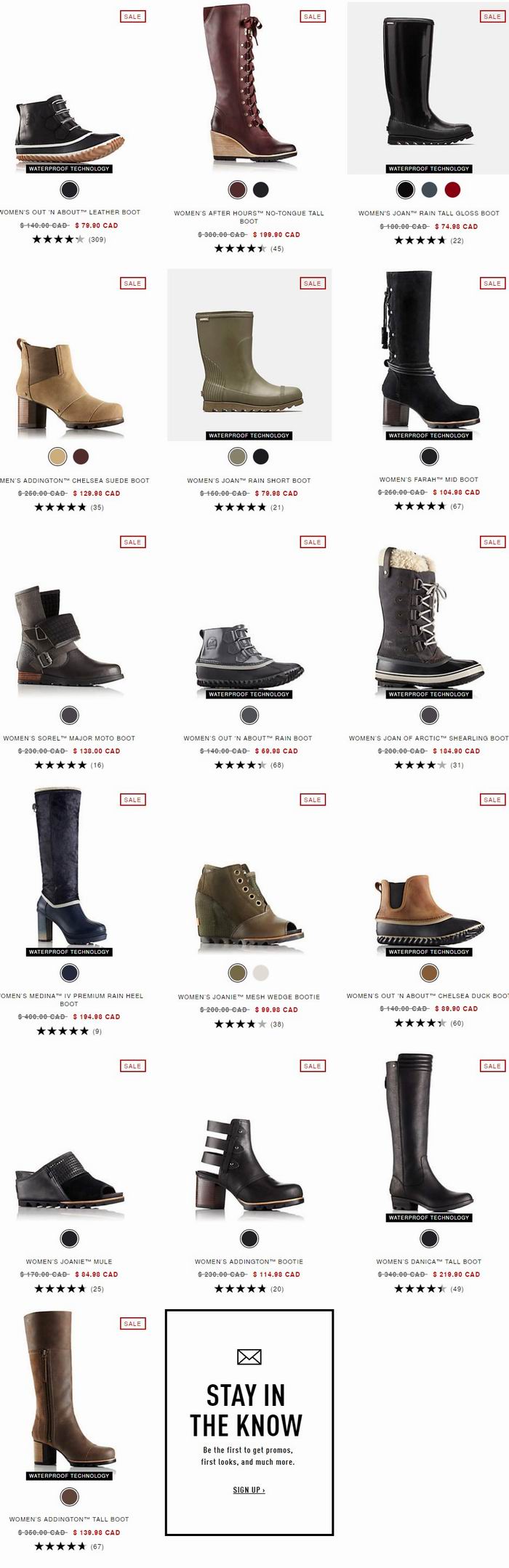Image resolution: width=509 pixels, height=1568 pixels.
Task: View the Medina IV Premium Rain Heel image
Action: coord(69,869)
